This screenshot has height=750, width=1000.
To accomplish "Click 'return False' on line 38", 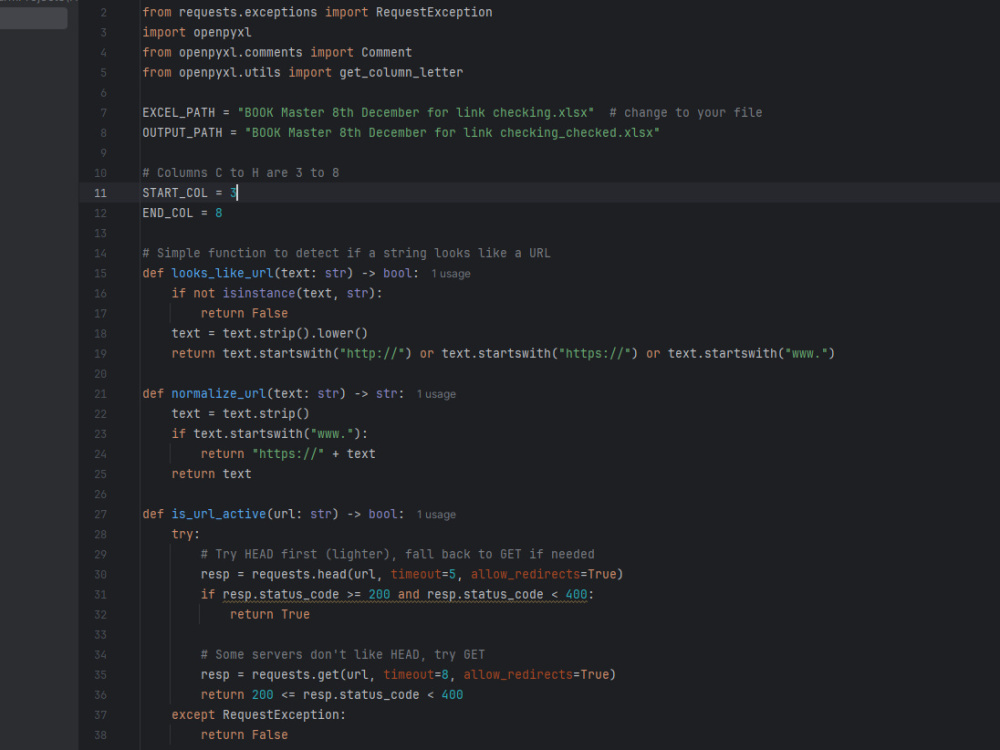I will (x=244, y=735).
